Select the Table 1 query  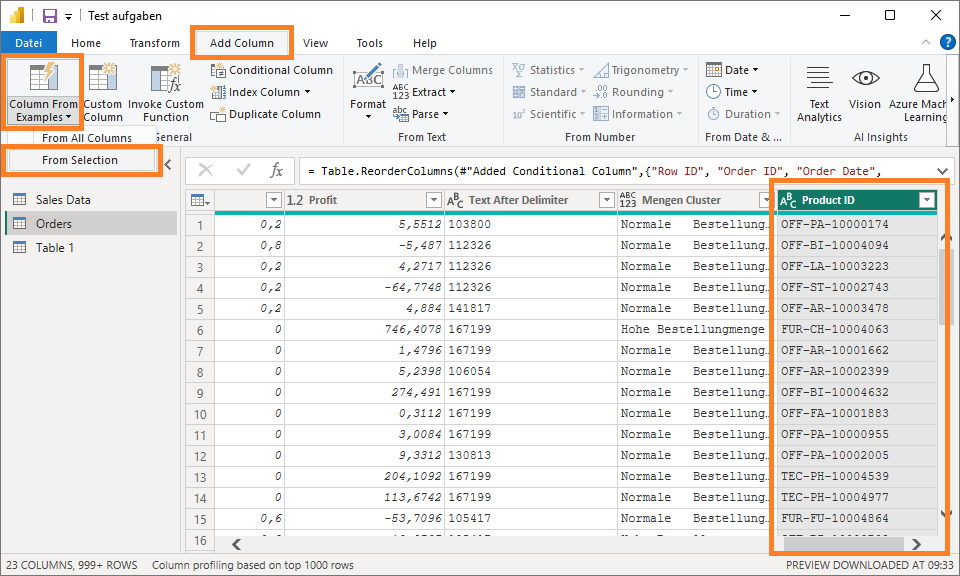click(x=92, y=247)
